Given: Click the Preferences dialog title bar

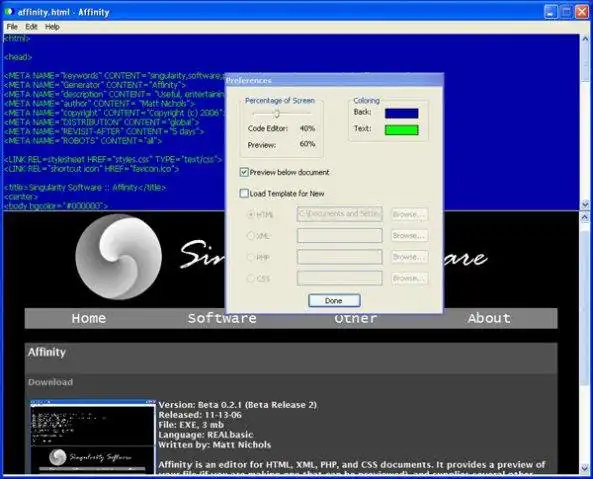Looking at the screenshot, I should pos(334,80).
